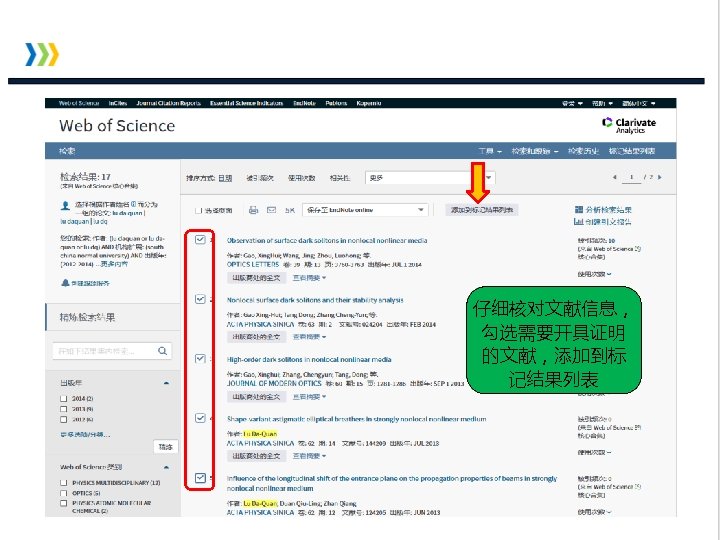Open the Tools dropdown menu in blue bar
Image resolution: width=720 pixels, height=540 pixels.
pos(490,151)
